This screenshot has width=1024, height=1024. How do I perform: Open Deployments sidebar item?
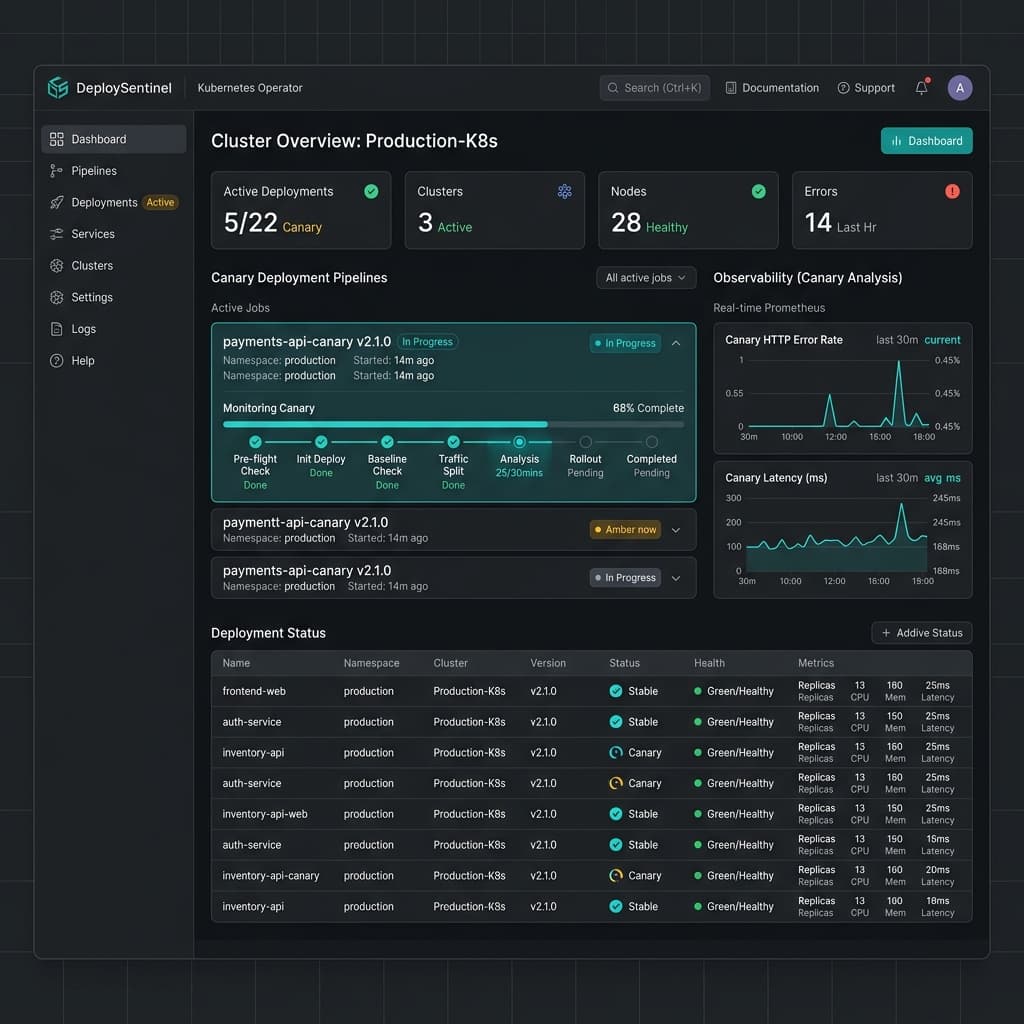[x=114, y=202]
